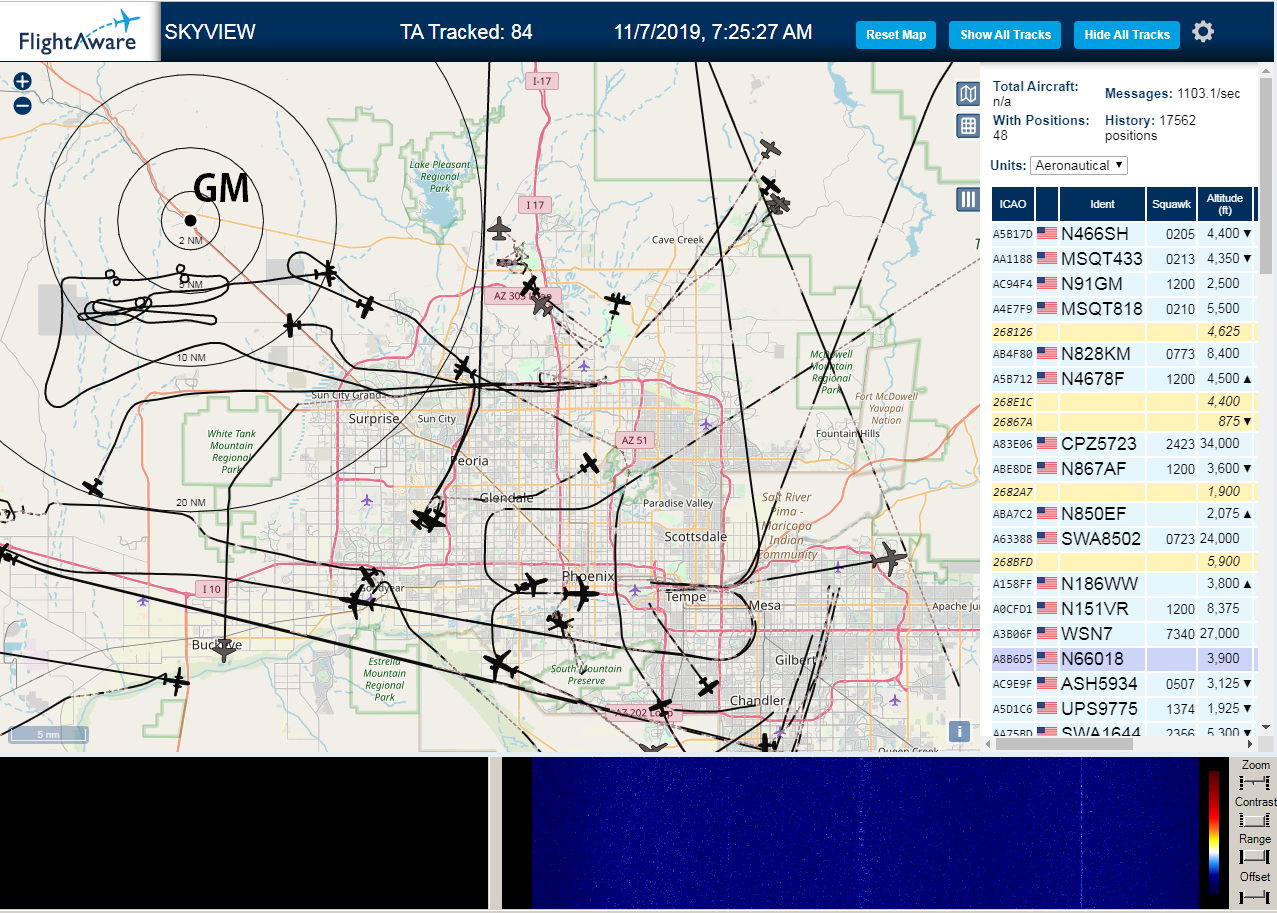
Task: Click Show All Tracks button
Action: [1005, 34]
